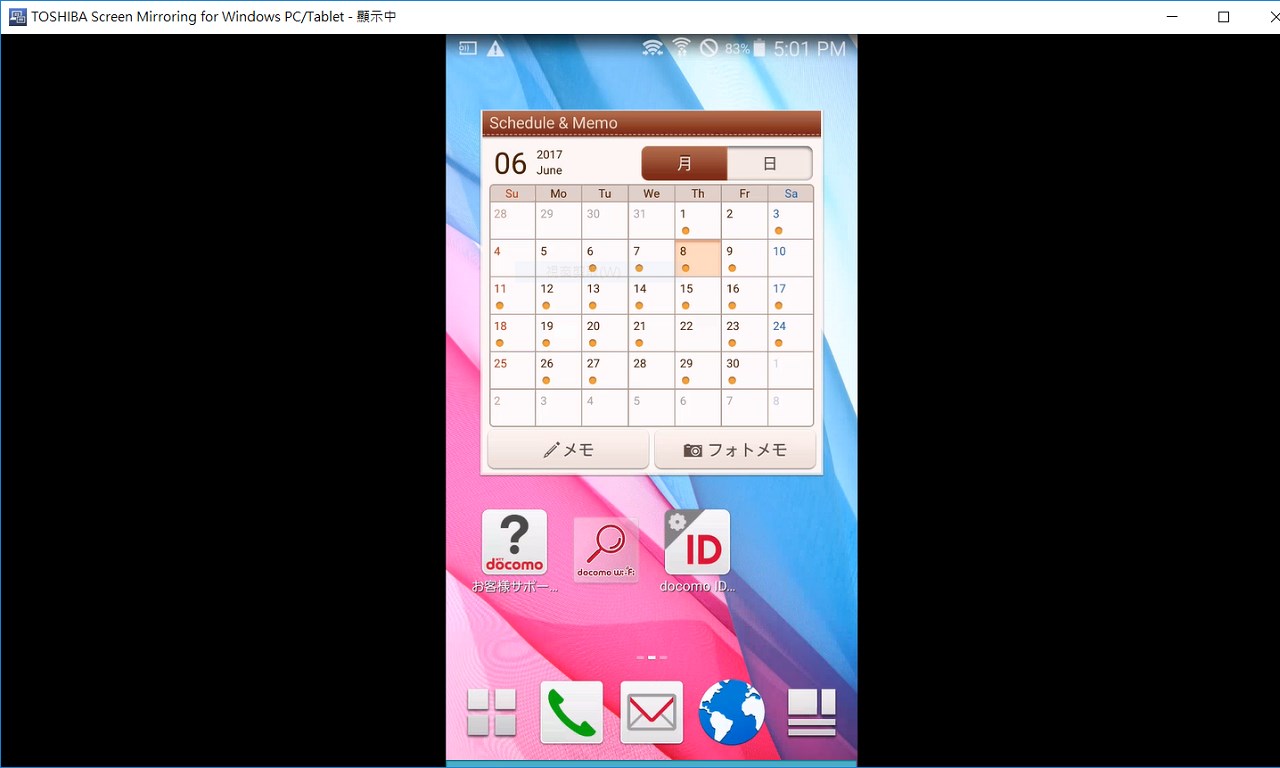Expand the Schedule & Memo widget header

tap(651, 122)
